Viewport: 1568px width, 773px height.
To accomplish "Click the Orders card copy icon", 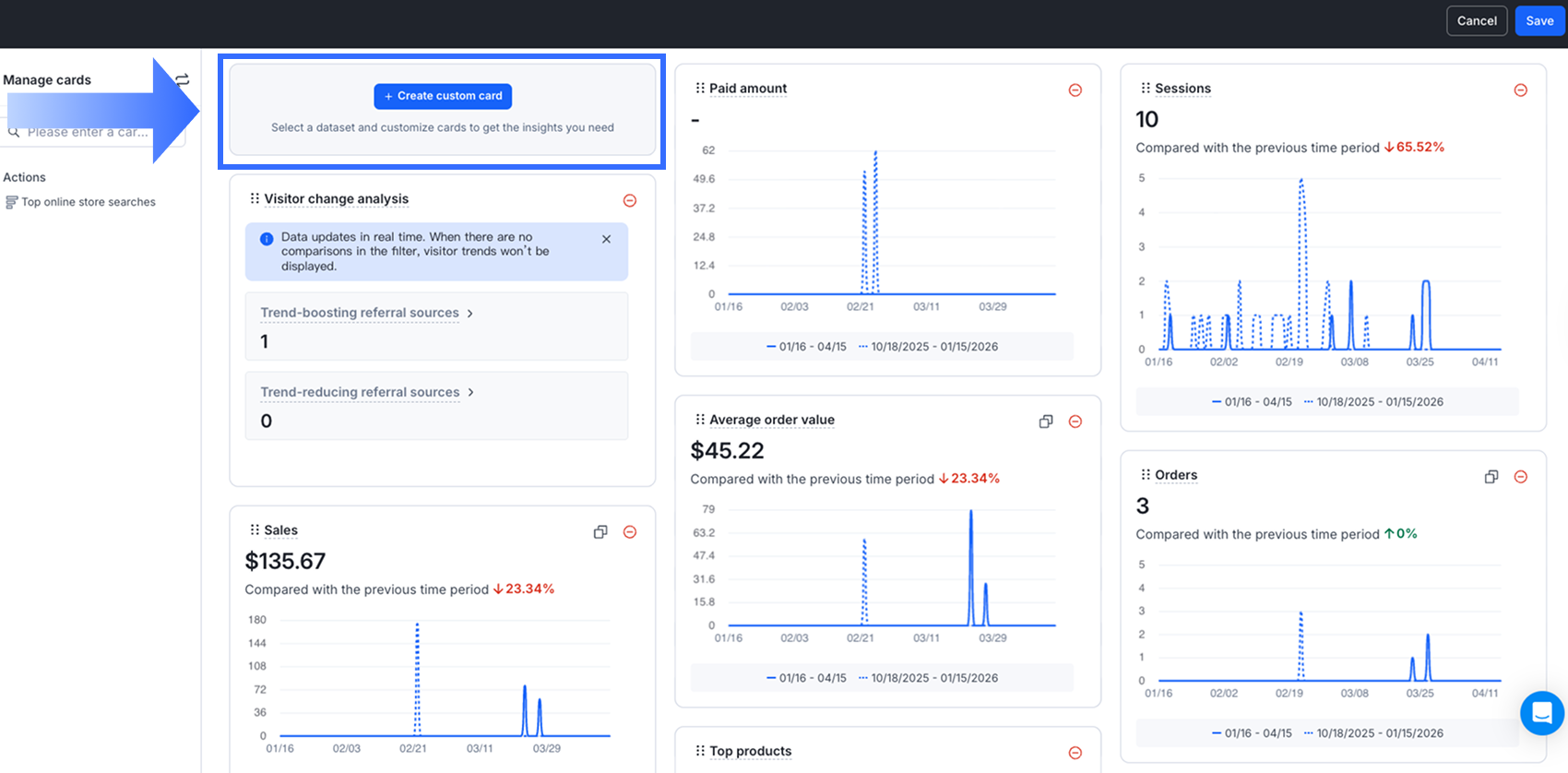I will (x=1491, y=477).
